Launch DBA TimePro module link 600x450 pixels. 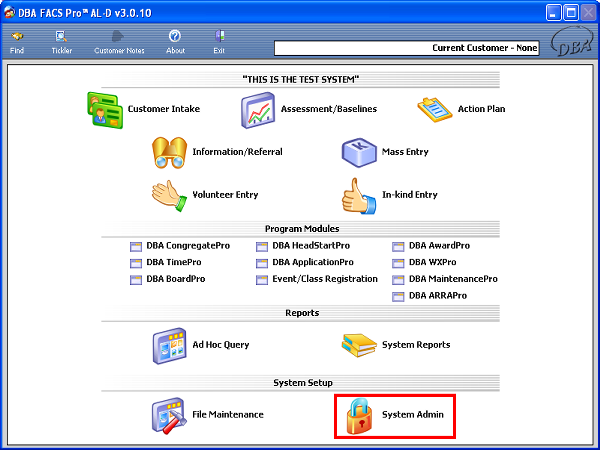tap(174, 262)
